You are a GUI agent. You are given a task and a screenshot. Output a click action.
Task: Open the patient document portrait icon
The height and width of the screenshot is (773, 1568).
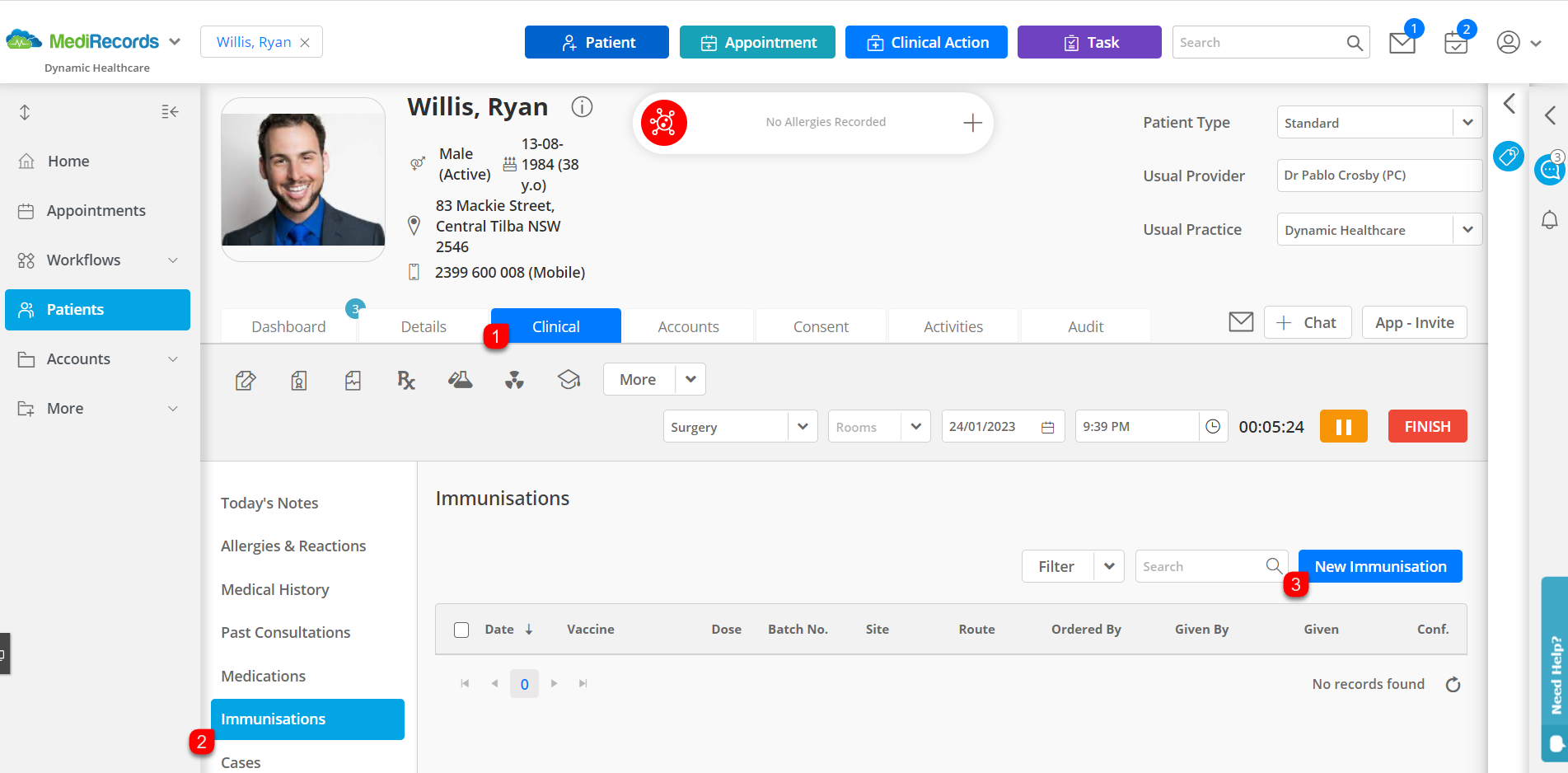tap(299, 380)
